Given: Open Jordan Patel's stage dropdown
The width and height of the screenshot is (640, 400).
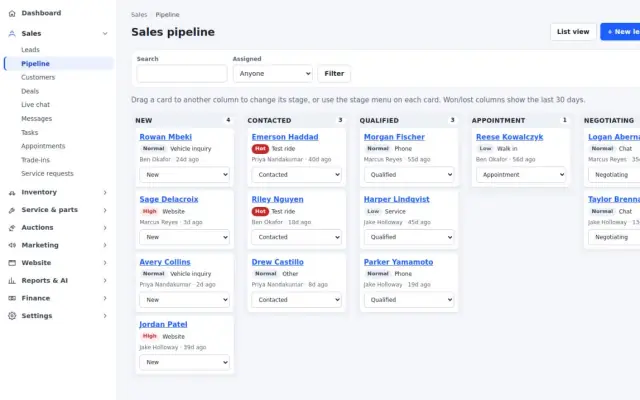Looking at the screenshot, I should click(x=184, y=362).
